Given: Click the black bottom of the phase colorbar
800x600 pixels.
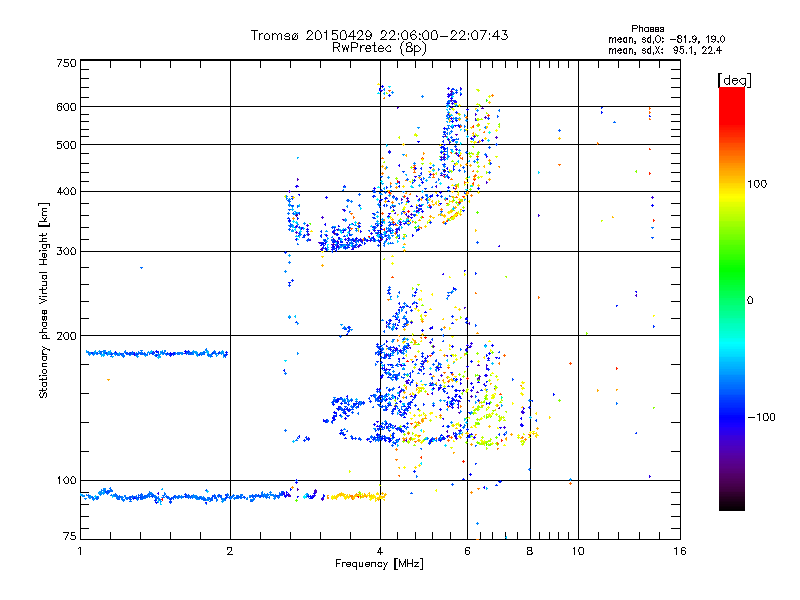Looking at the screenshot, I should click(732, 503).
